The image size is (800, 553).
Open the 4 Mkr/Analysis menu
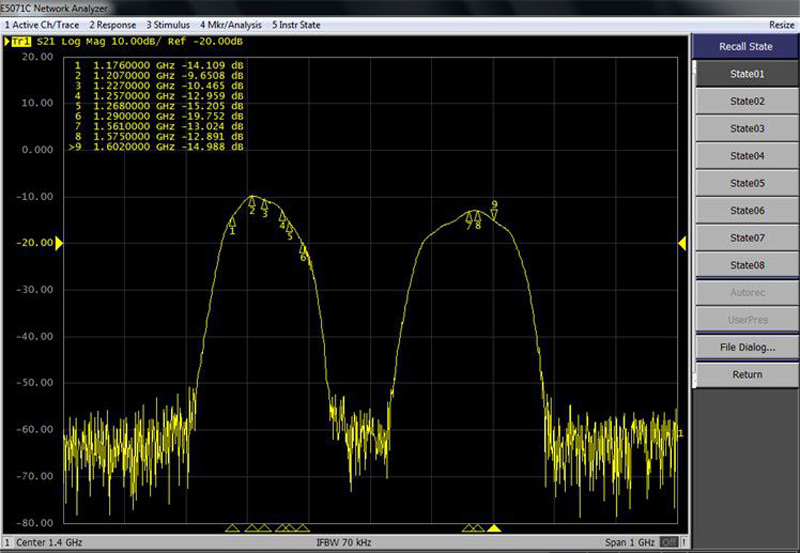(231, 25)
